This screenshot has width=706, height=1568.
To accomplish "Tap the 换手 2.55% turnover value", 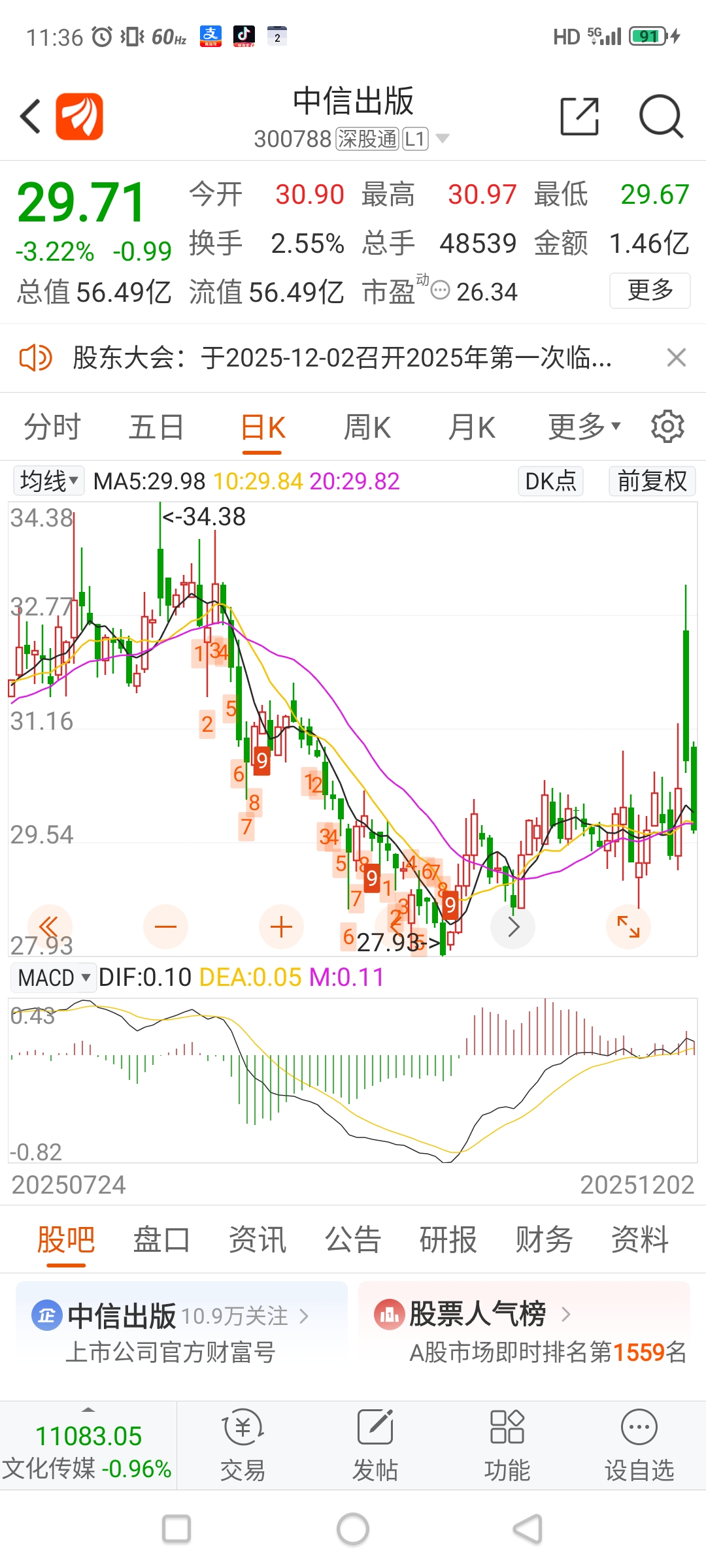I will (x=267, y=244).
